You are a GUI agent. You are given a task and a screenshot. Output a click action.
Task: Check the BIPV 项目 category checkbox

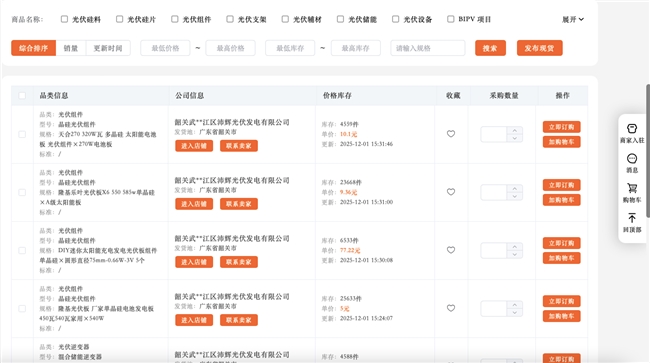click(451, 19)
